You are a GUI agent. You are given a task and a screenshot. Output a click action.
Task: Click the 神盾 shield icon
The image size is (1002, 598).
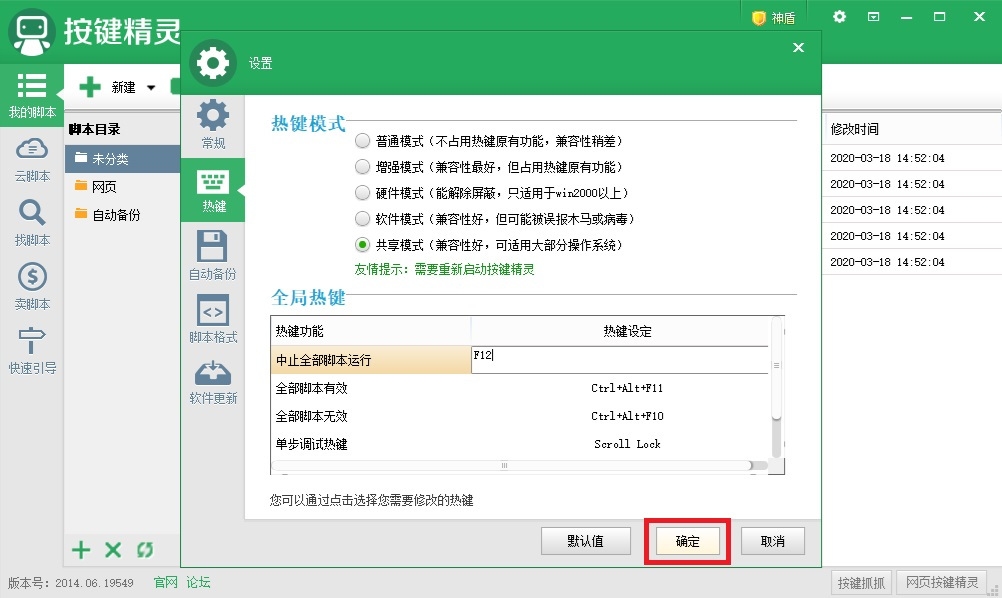pyautogui.click(x=759, y=17)
